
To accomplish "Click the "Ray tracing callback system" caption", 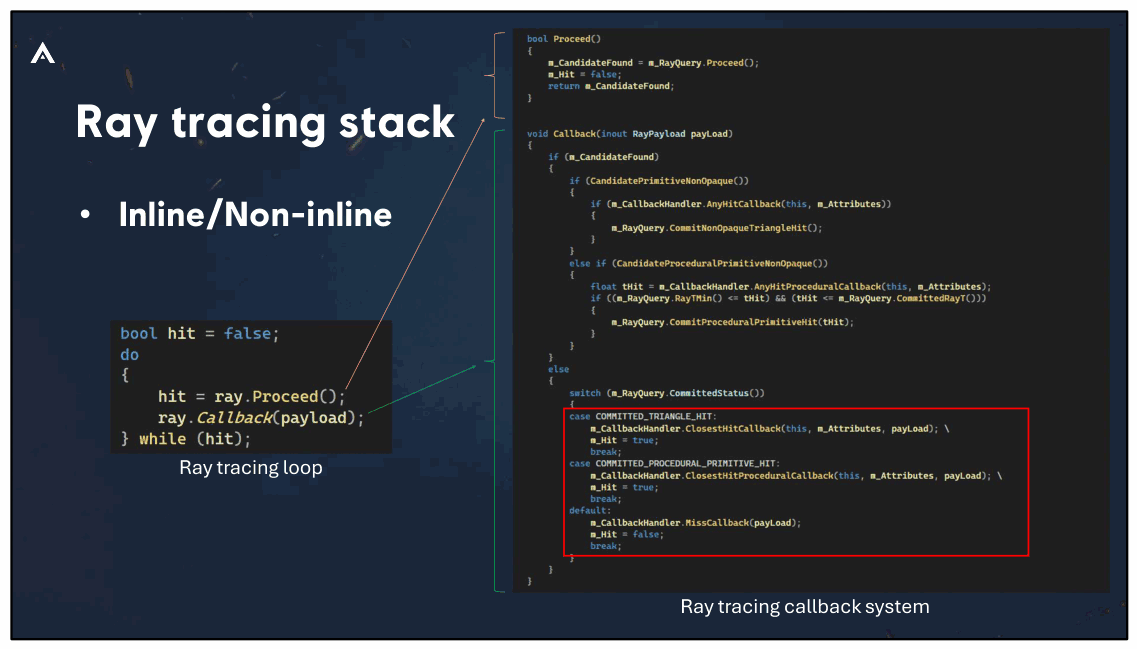I will pyautogui.click(x=805, y=607).
